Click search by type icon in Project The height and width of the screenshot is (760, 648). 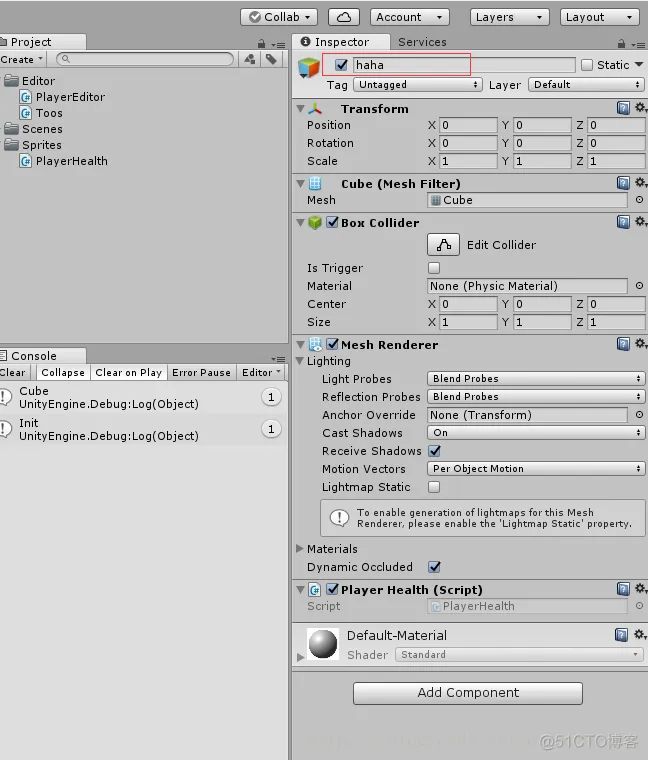pyautogui.click(x=250, y=59)
